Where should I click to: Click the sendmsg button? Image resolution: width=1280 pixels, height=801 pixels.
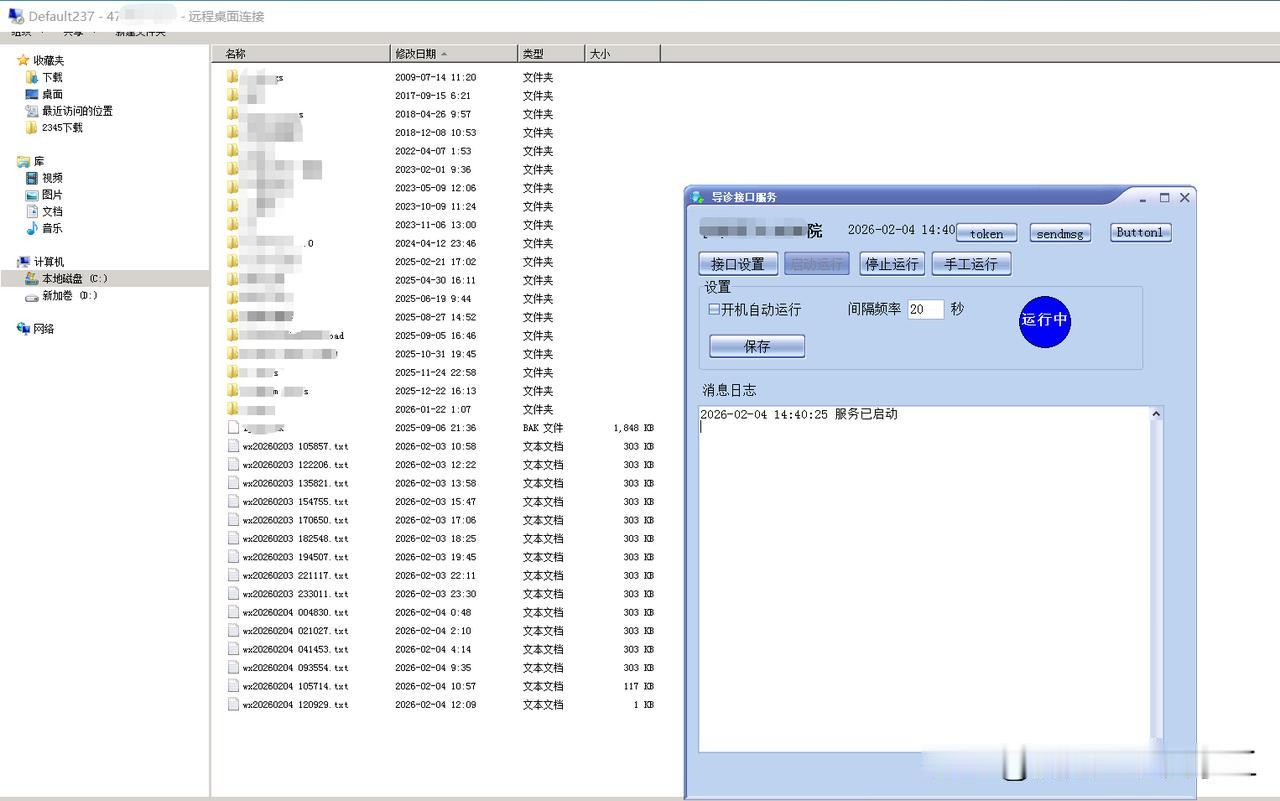1059,233
